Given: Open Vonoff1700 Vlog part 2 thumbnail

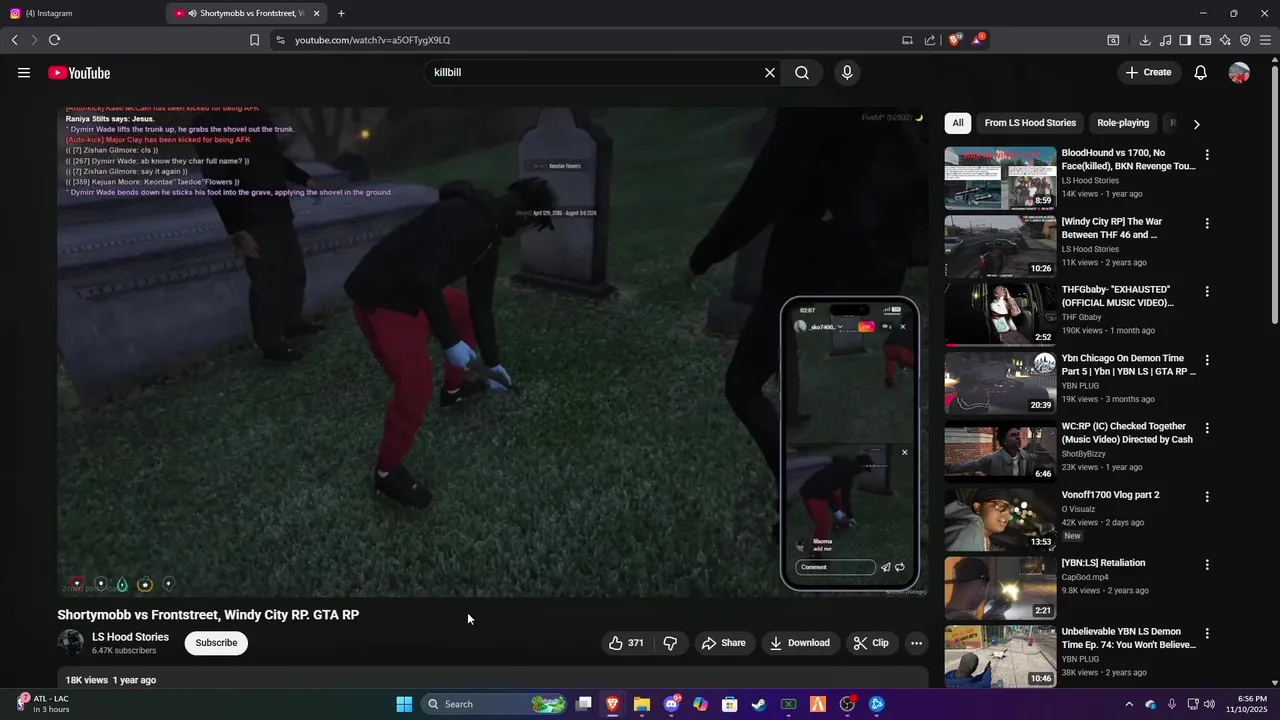Looking at the screenshot, I should pos(1000,519).
